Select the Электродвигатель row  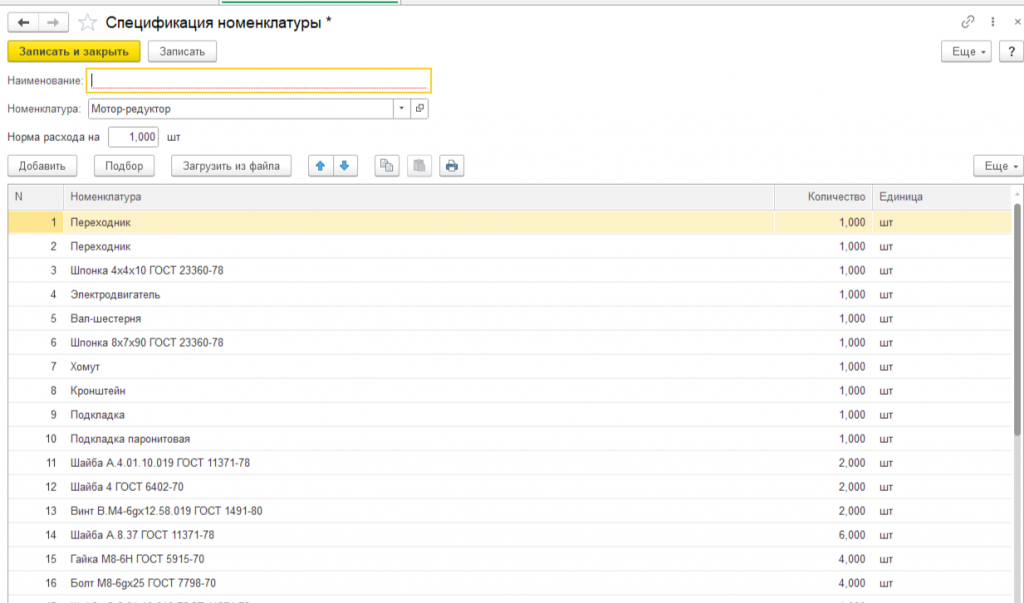[509, 295]
